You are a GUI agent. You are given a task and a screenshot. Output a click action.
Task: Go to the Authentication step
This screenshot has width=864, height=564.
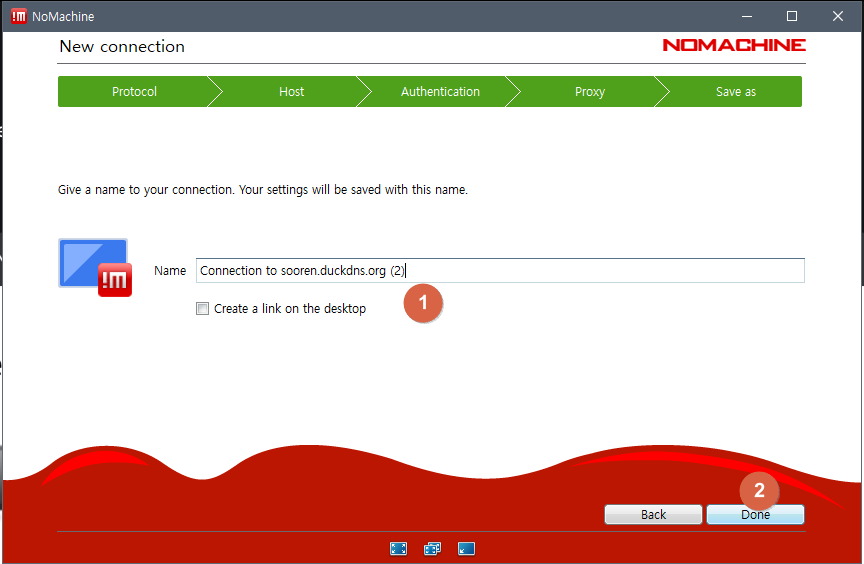click(440, 91)
